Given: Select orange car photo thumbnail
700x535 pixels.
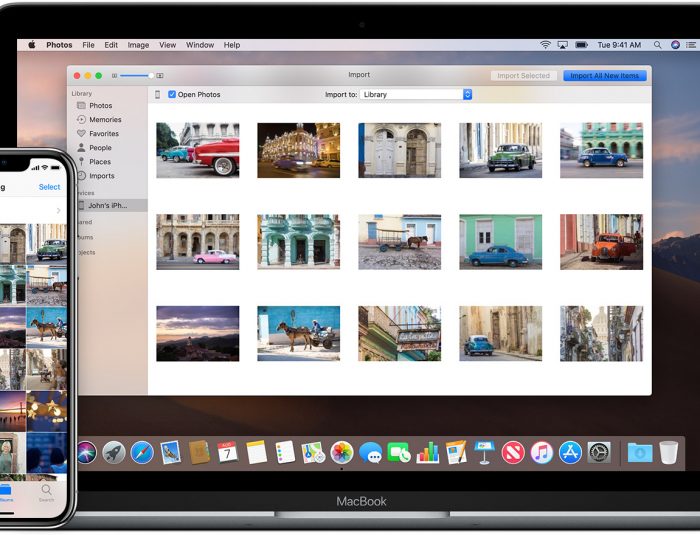Looking at the screenshot, I should pyautogui.click(x=602, y=242).
